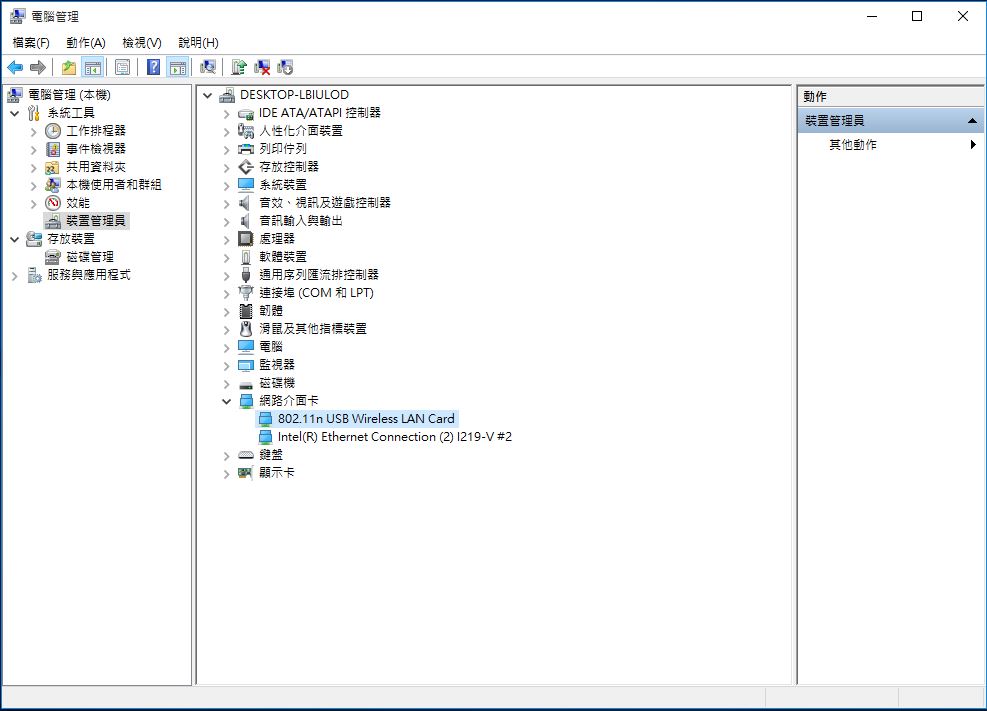The width and height of the screenshot is (987, 711).
Task: Select 事件檢視器 in the console tree
Action: click(x=96, y=149)
